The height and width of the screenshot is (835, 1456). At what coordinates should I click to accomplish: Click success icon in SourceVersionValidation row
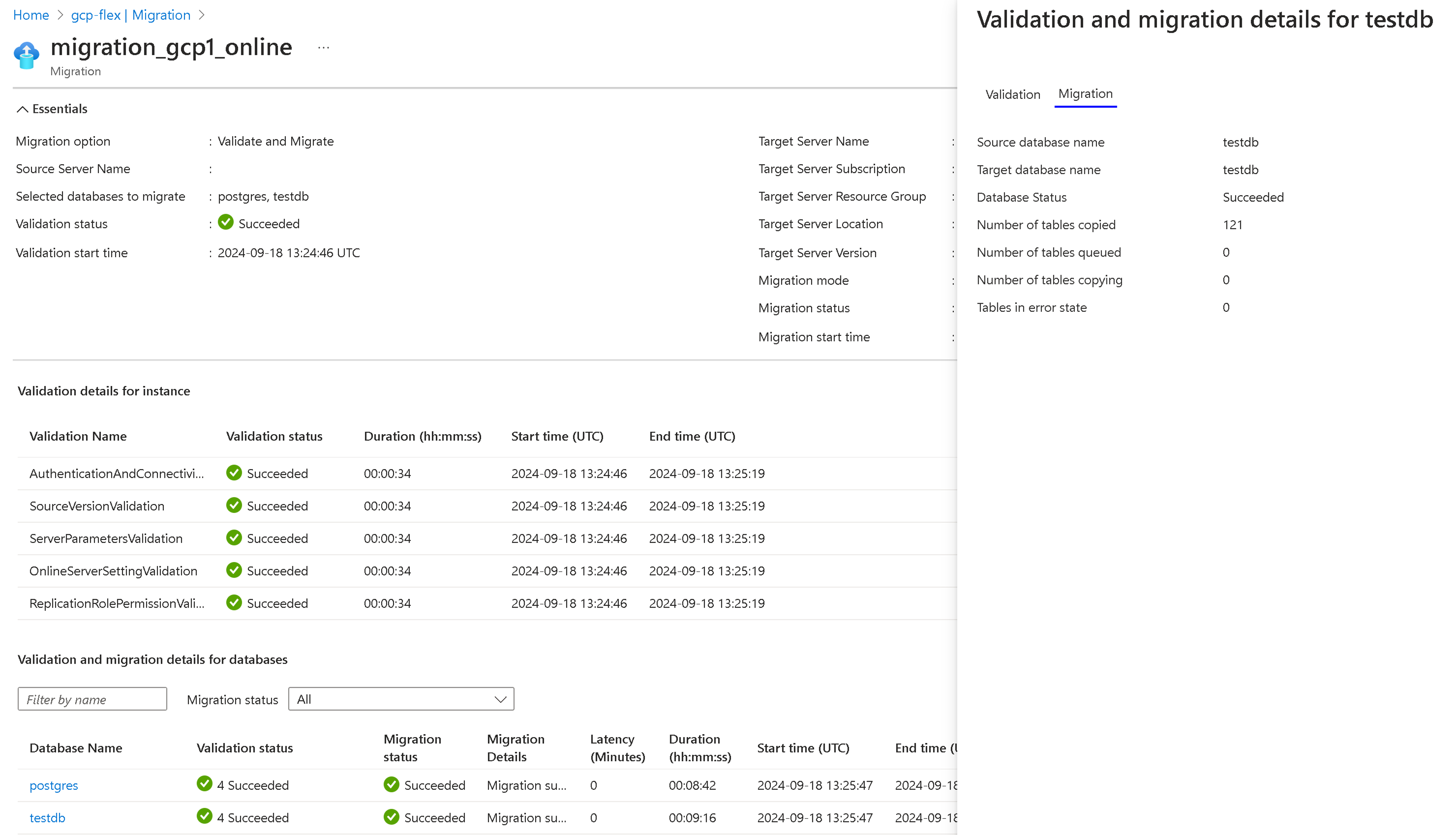[x=234, y=505]
